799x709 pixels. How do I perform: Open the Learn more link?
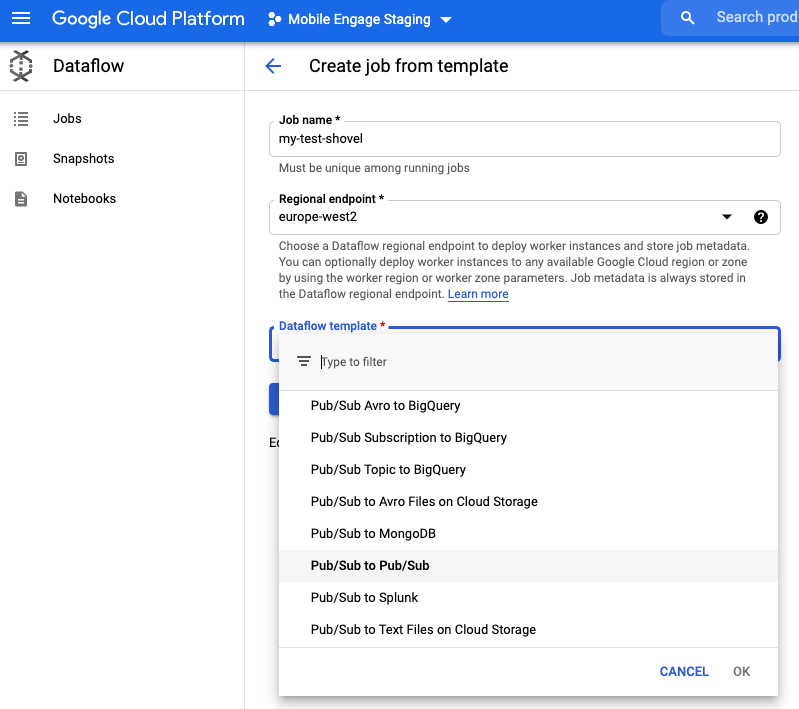pos(478,294)
